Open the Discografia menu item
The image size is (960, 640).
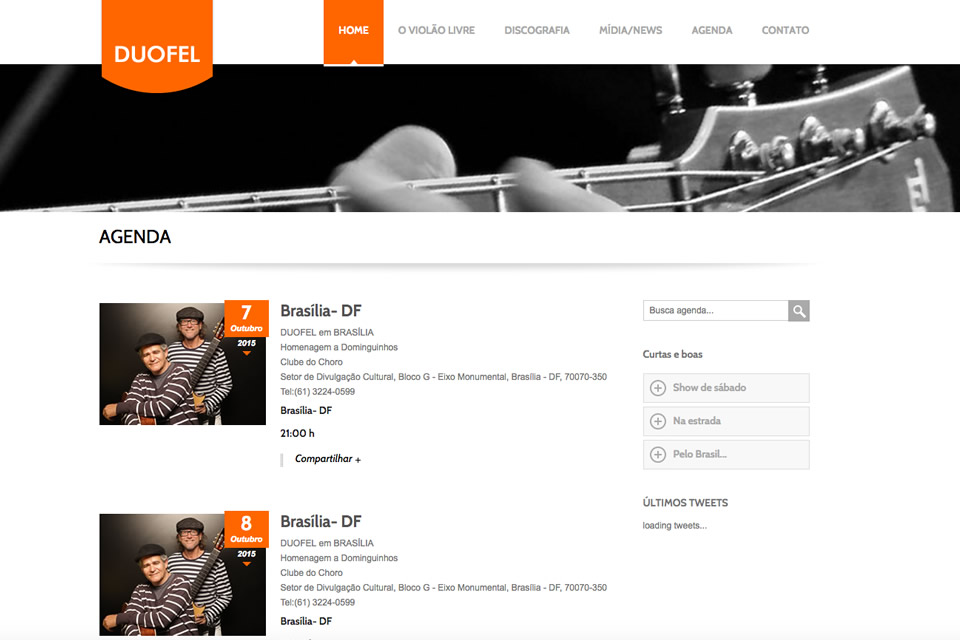tap(536, 30)
